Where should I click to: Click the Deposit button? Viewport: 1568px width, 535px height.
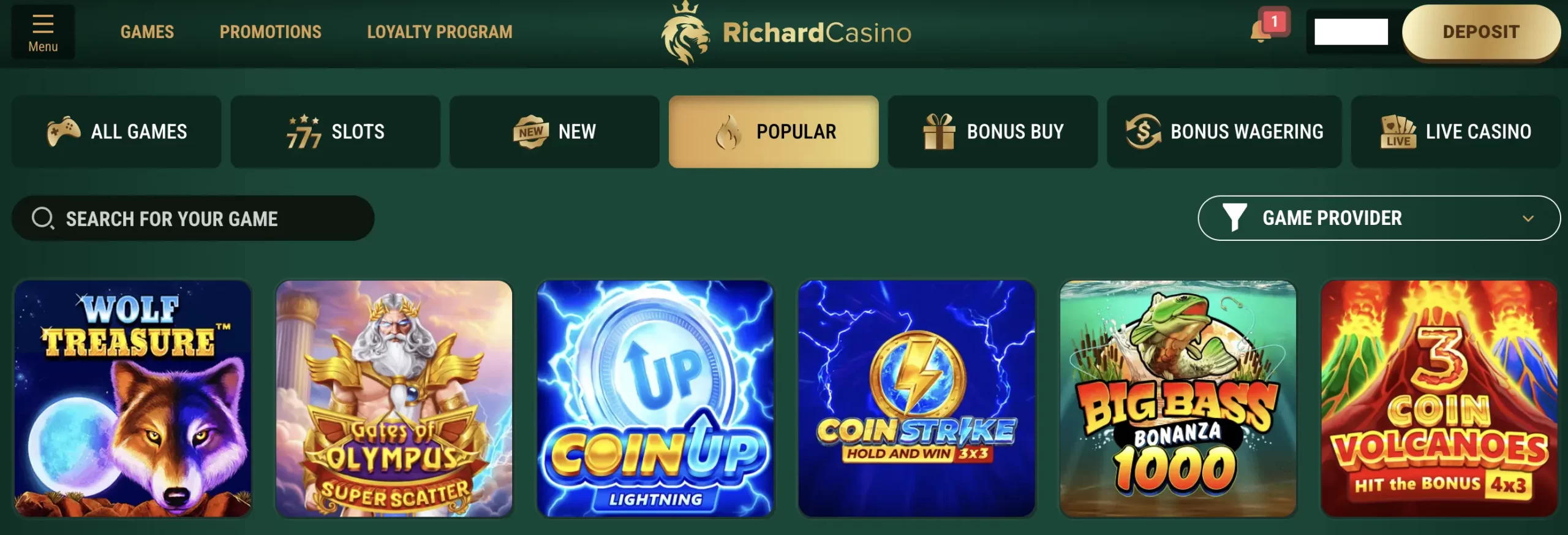(x=1481, y=32)
